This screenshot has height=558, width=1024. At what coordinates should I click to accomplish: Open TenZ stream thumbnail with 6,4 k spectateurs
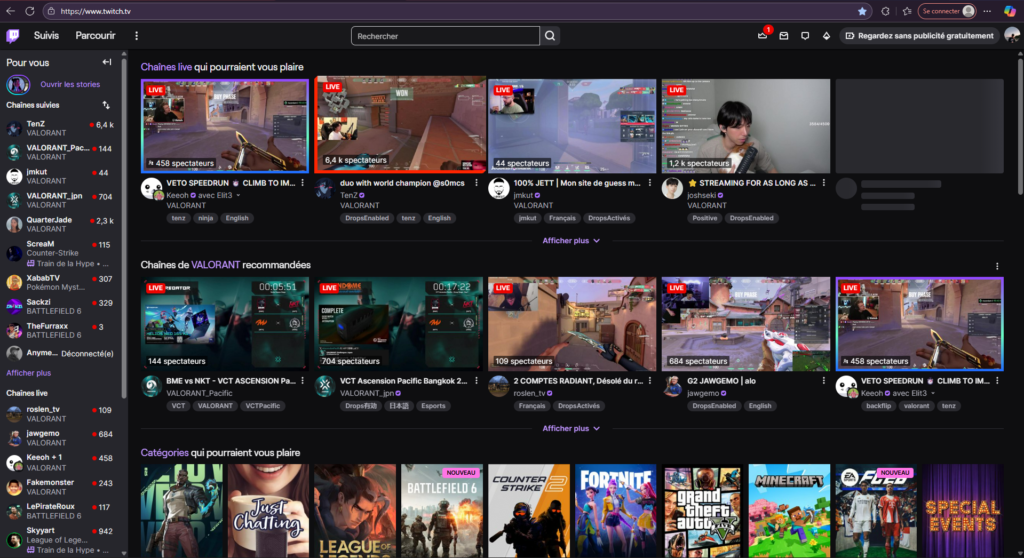pos(400,125)
